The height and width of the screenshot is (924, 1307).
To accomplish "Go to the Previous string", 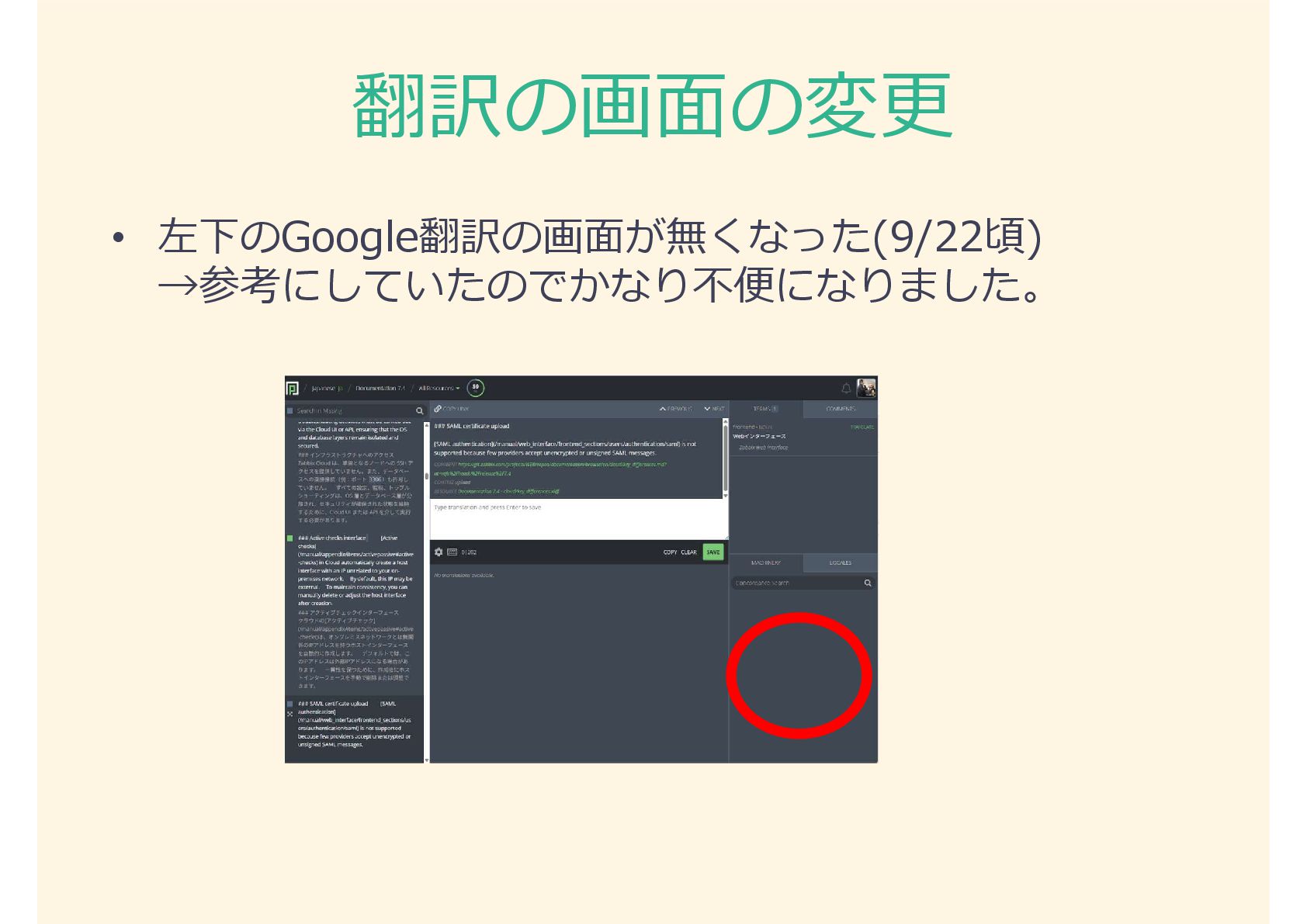I will click(676, 409).
